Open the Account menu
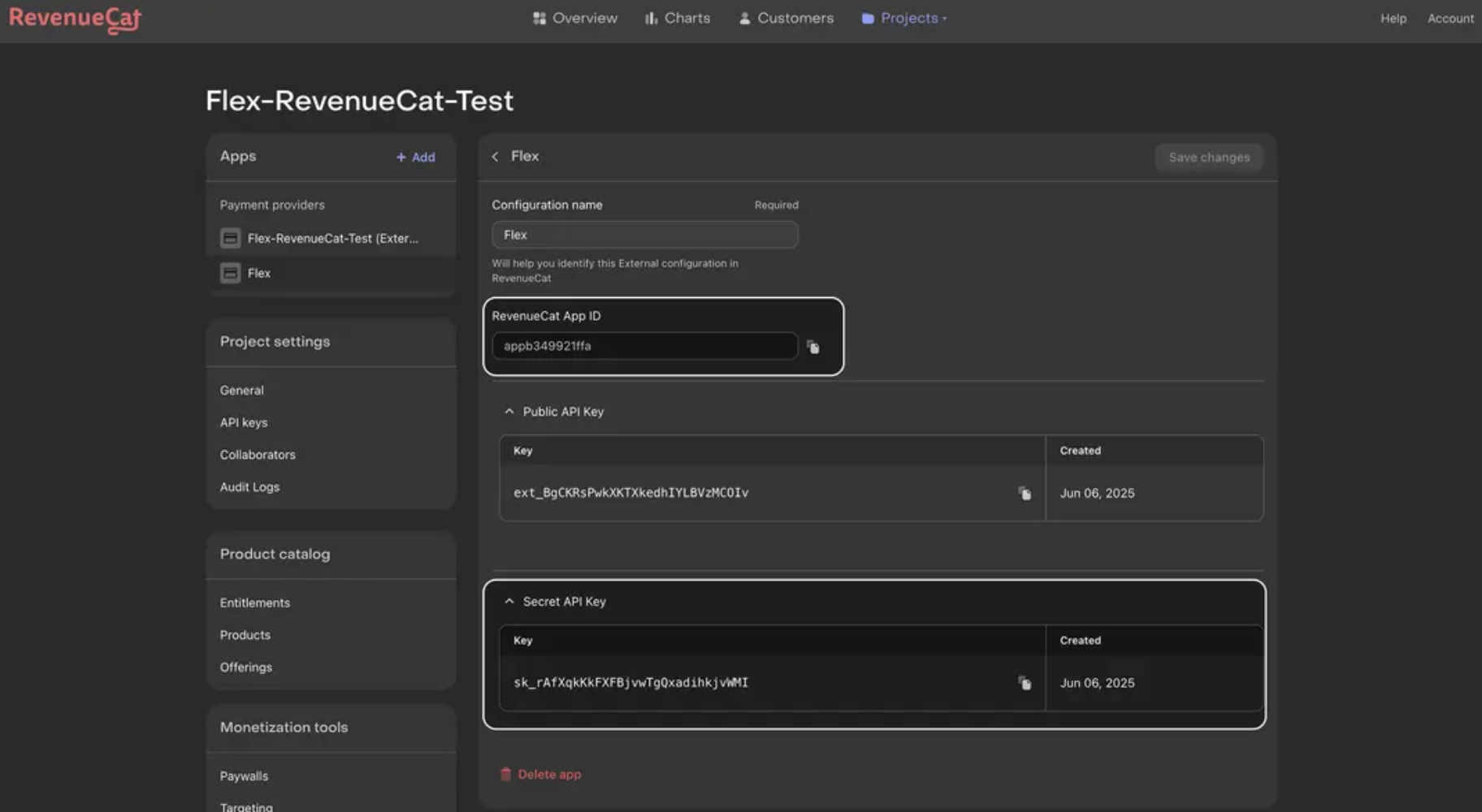 [x=1450, y=18]
